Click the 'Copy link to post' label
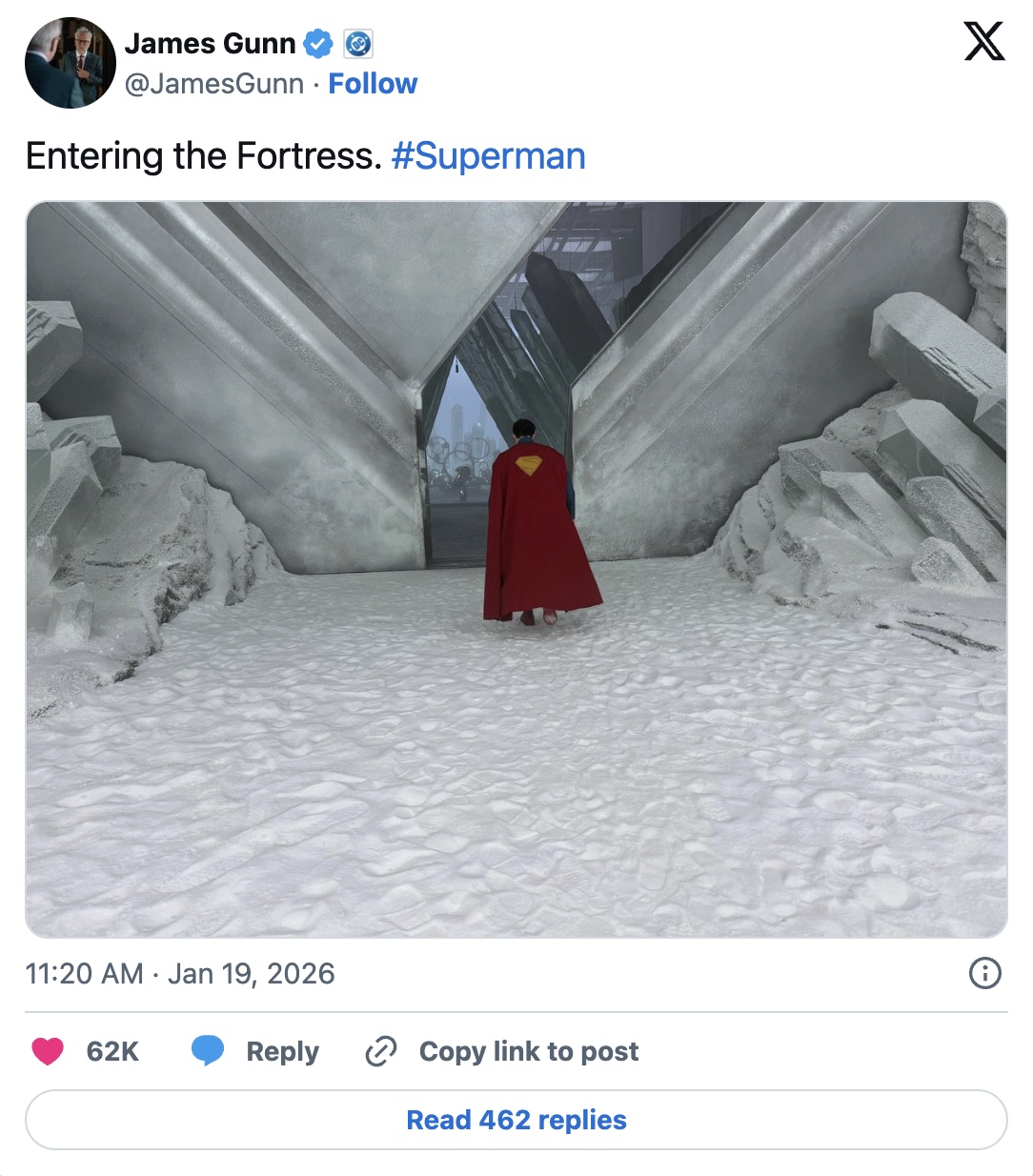1033x1176 pixels. [x=528, y=1051]
